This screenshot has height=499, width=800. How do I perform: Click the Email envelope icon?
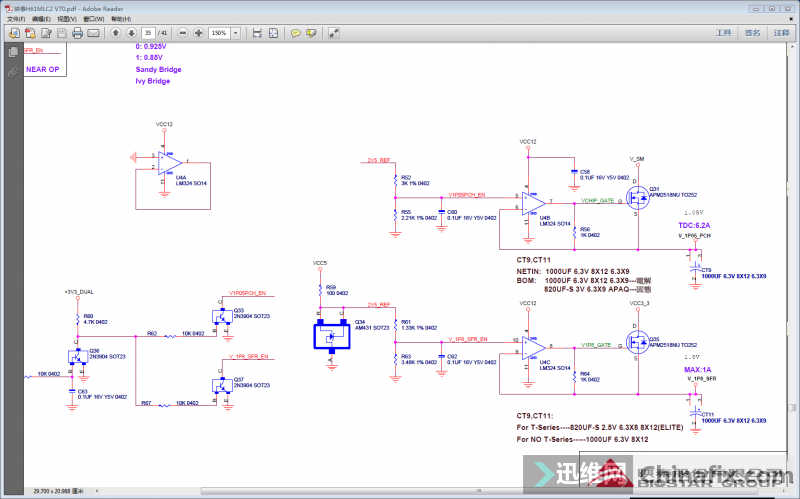(x=94, y=33)
